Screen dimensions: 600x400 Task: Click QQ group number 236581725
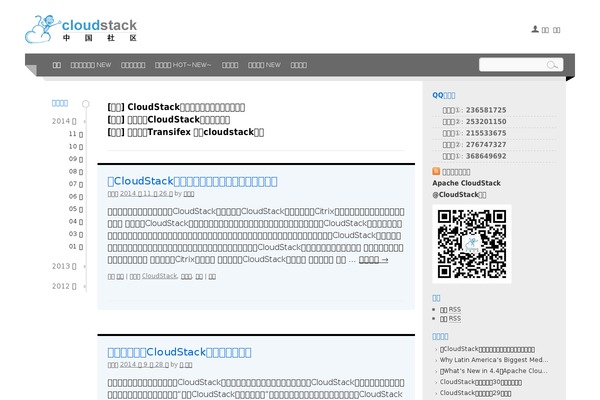(x=486, y=110)
